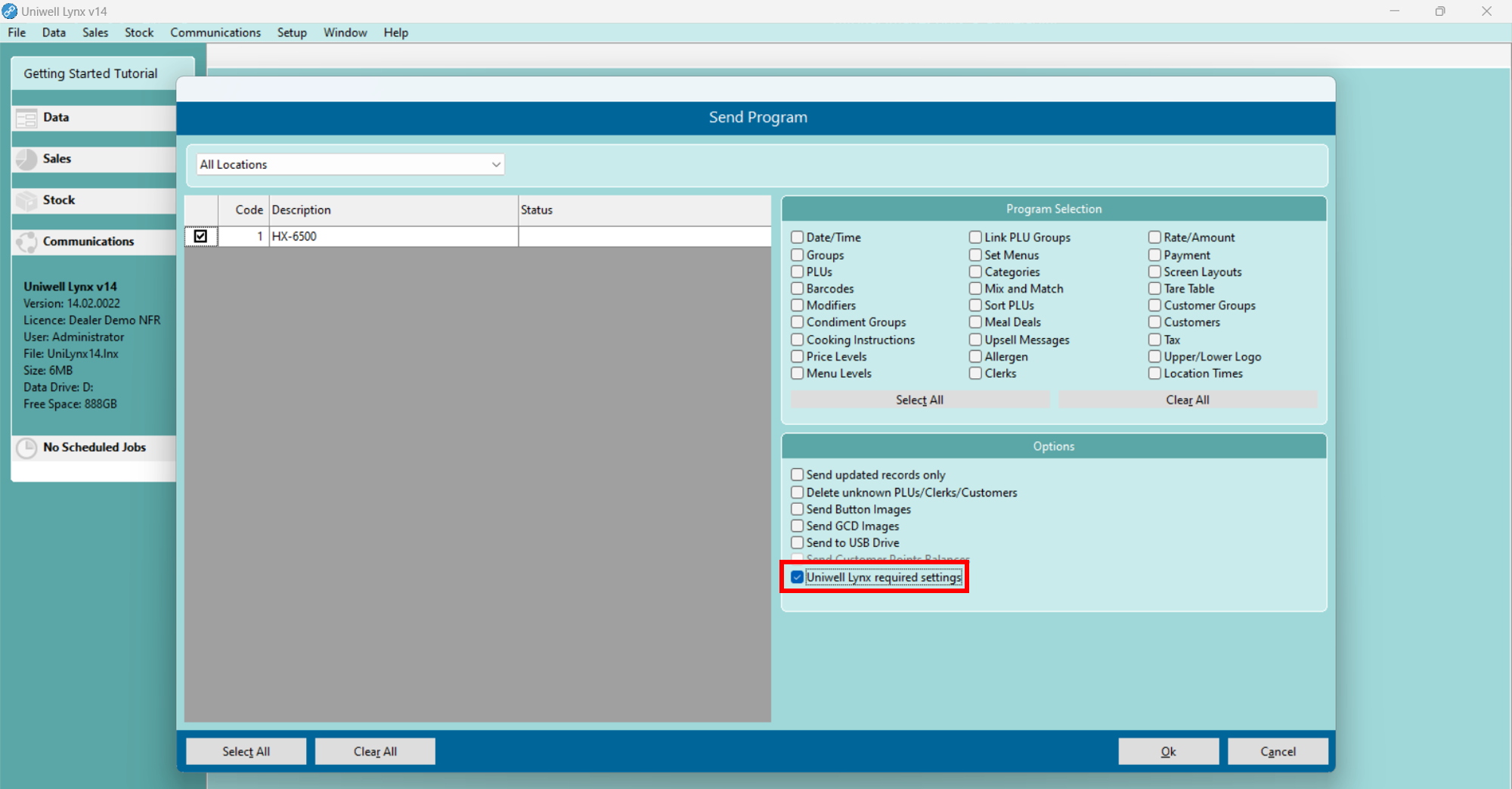Select the Mix and Match checkbox
1512x789 pixels.
(x=975, y=288)
